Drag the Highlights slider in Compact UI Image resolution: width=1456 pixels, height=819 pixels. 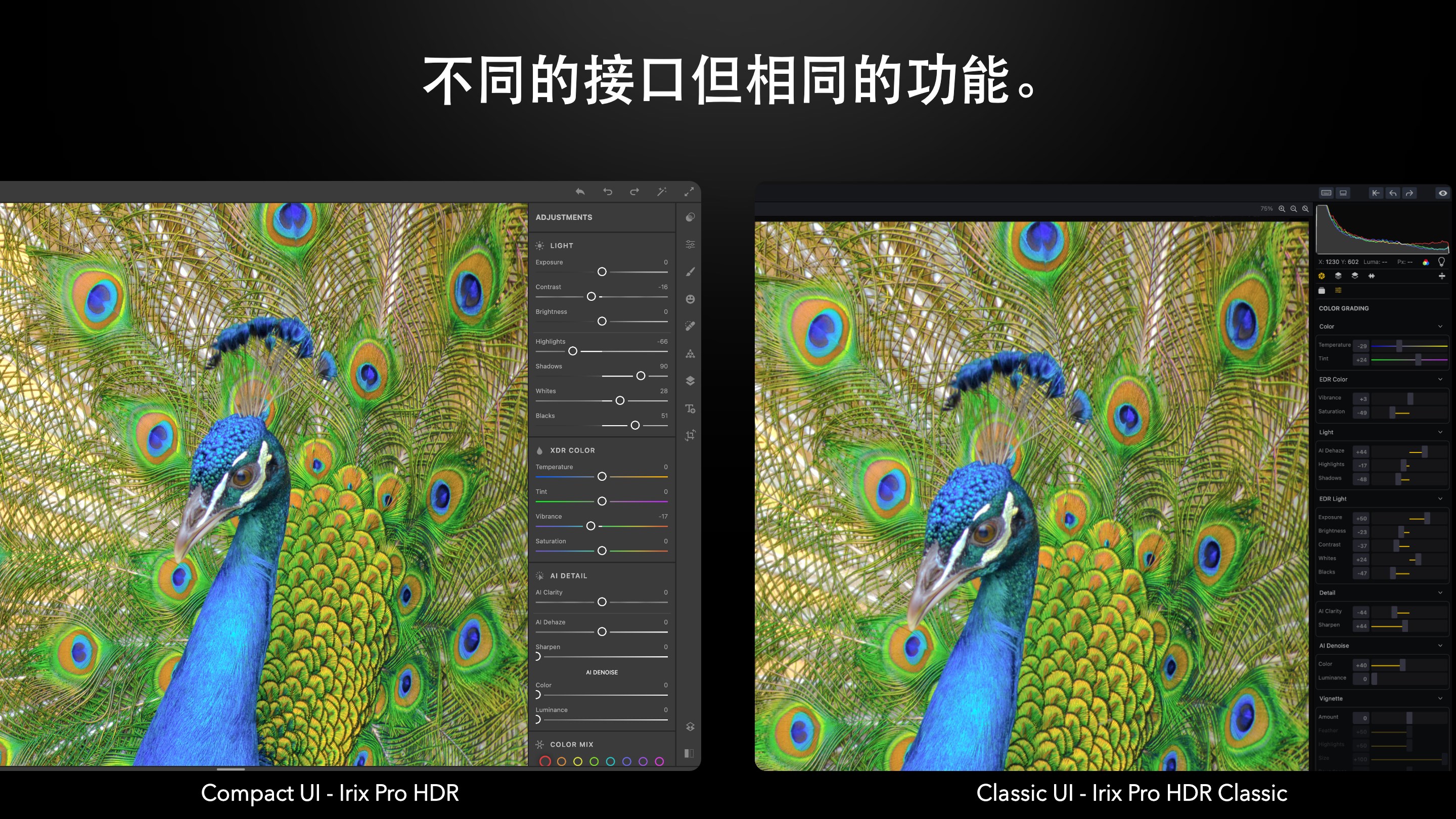tap(571, 352)
